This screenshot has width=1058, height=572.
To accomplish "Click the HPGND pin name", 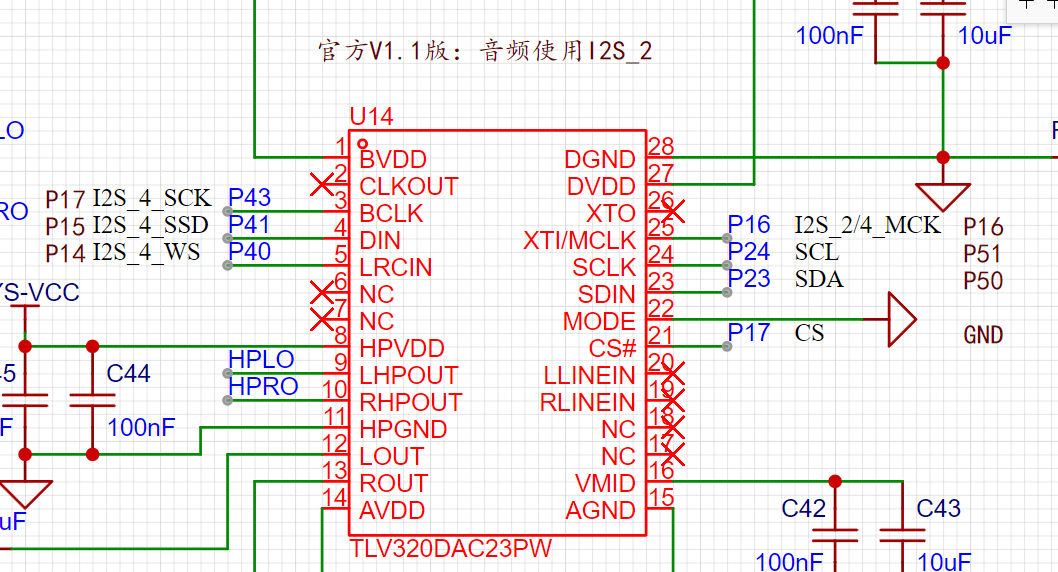I will tap(403, 429).
